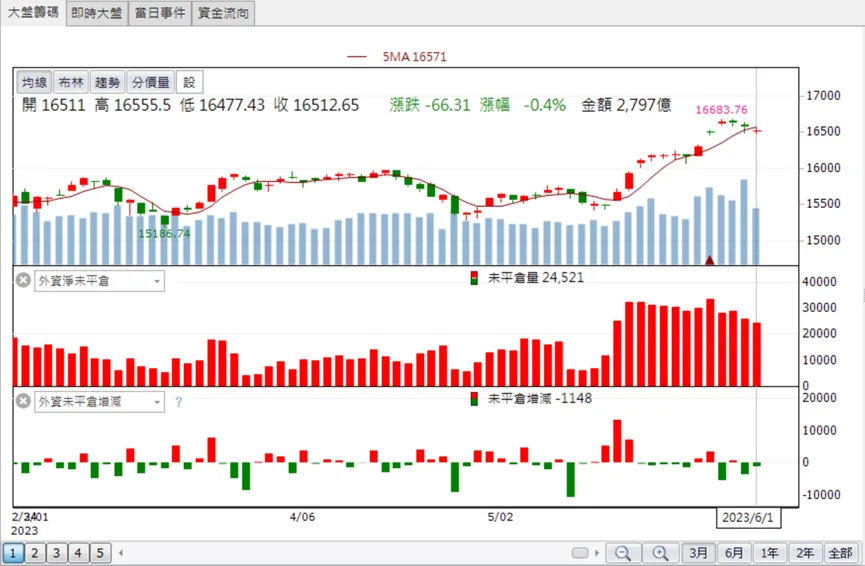Set chart range to 1年

(x=770, y=553)
